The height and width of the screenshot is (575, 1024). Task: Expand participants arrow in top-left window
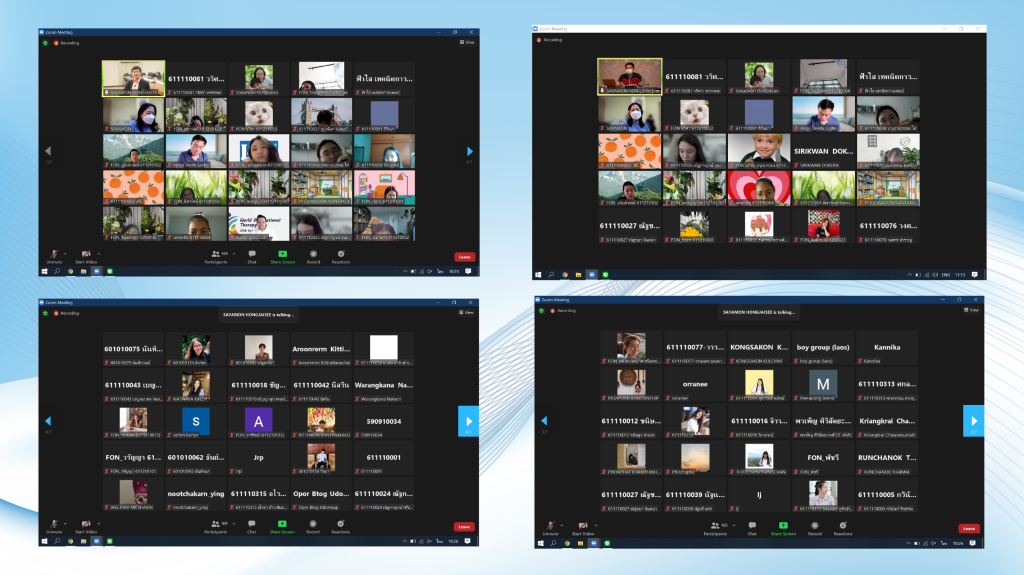[234, 254]
